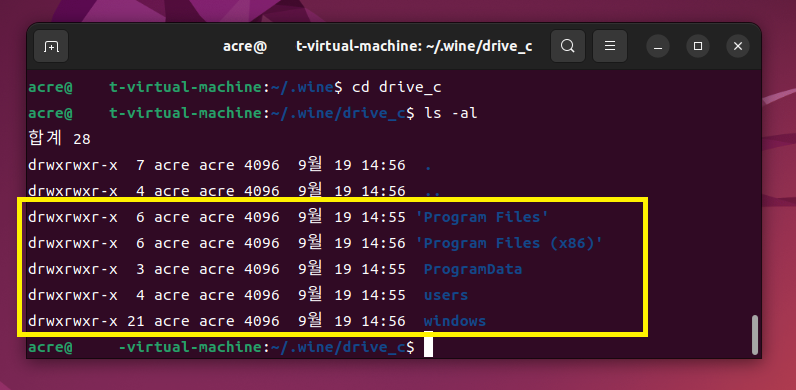
Task: Click the 'Program Files' directory name
Action: pos(482,217)
